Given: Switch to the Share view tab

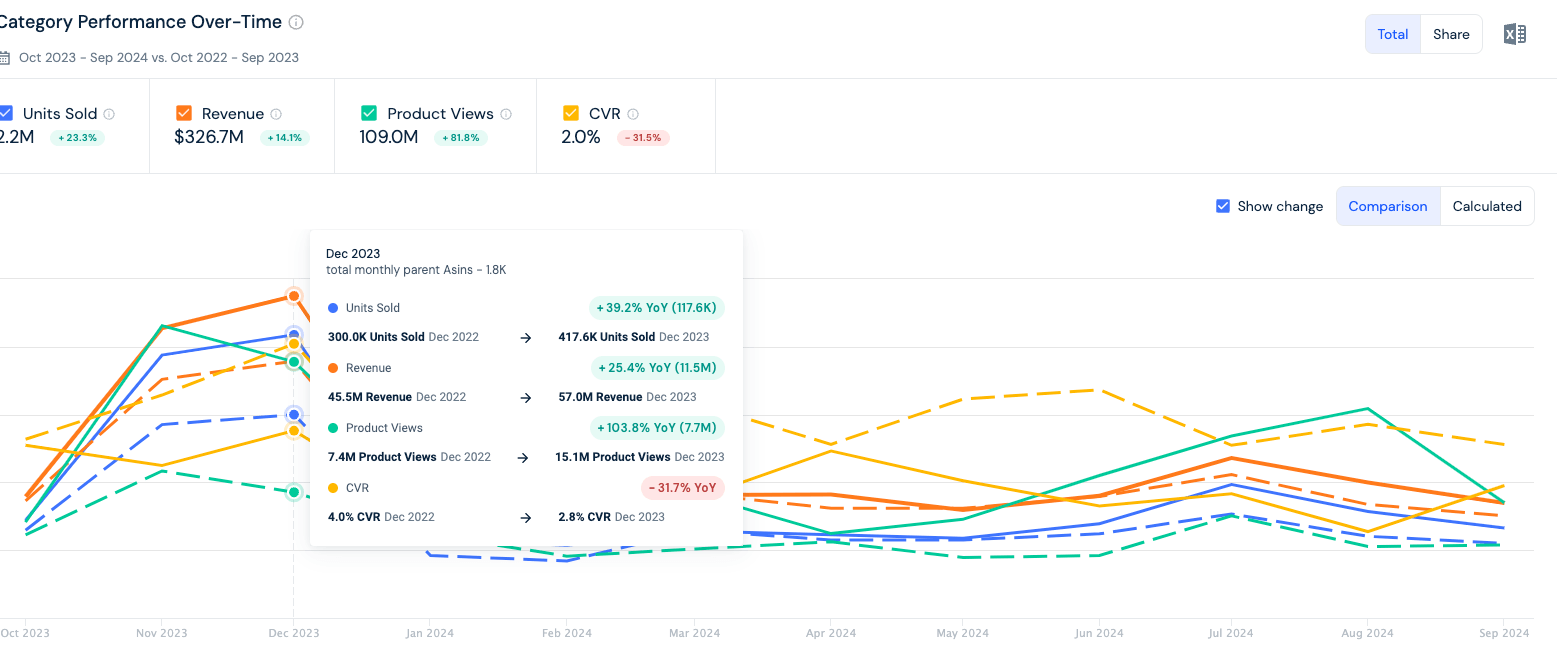Looking at the screenshot, I should pyautogui.click(x=1450, y=34).
